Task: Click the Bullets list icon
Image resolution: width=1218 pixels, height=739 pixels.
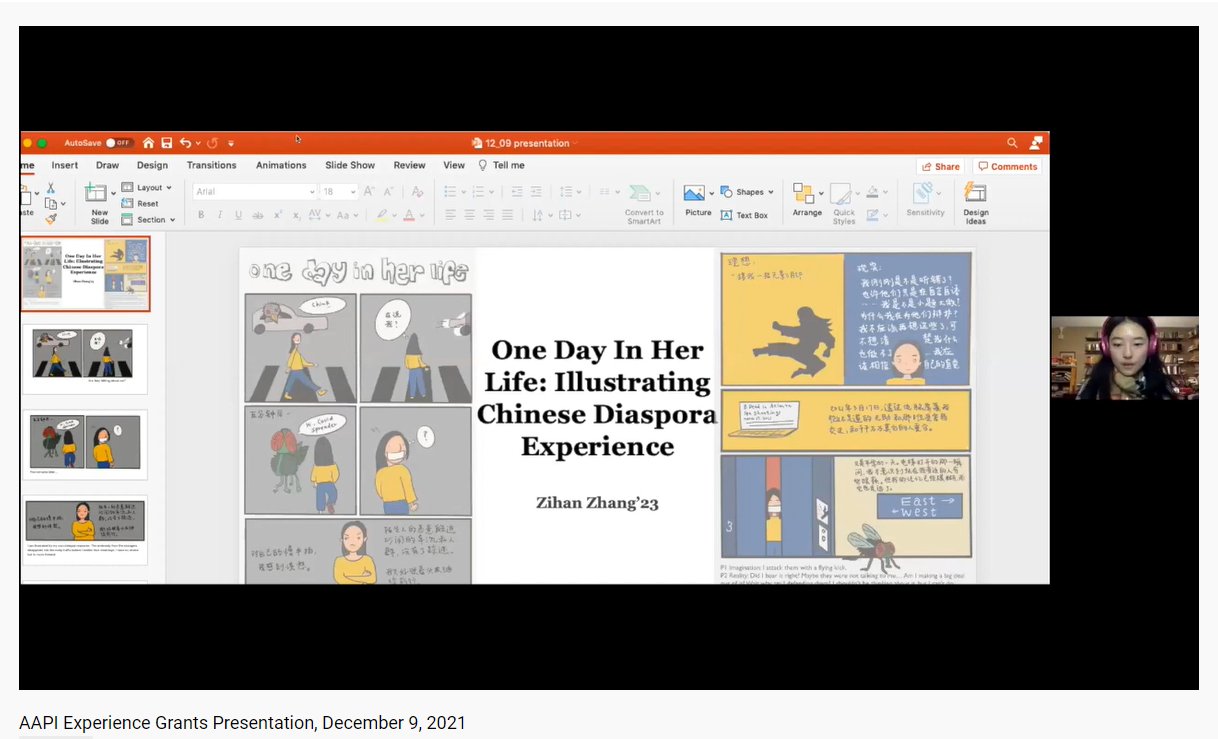Action: [451, 191]
